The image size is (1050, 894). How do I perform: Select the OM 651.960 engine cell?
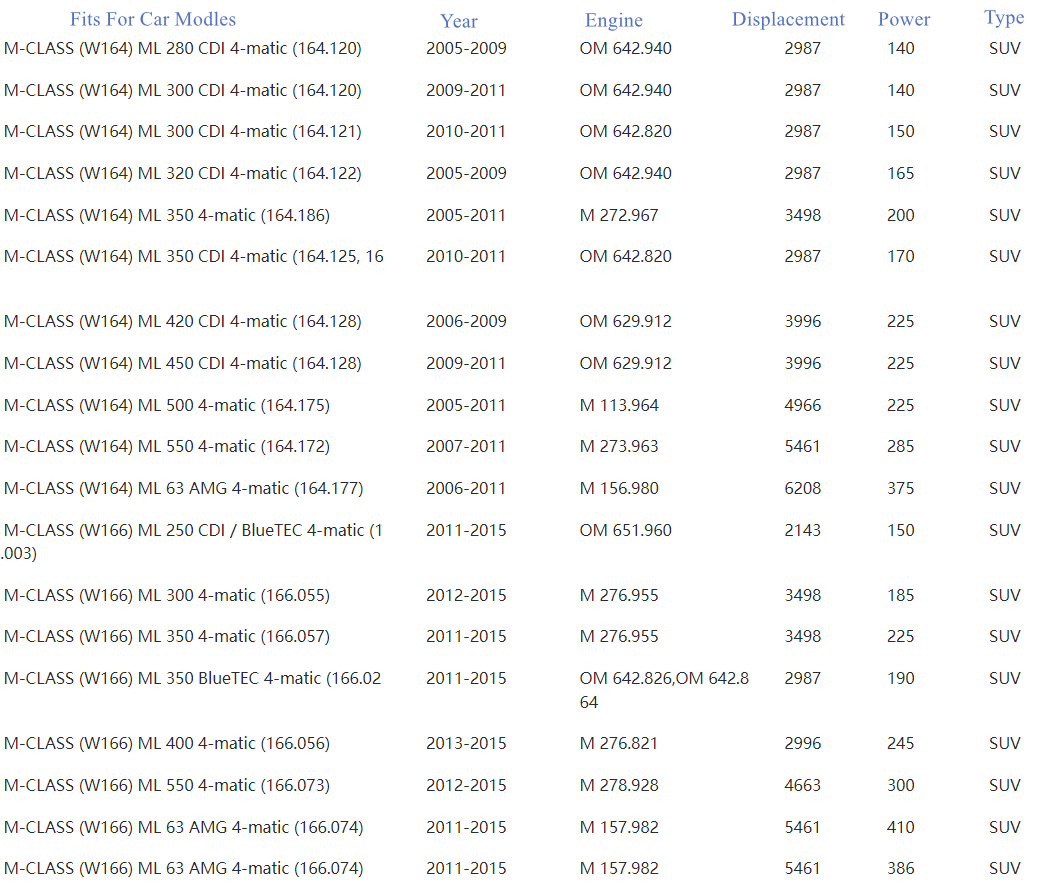coord(626,530)
